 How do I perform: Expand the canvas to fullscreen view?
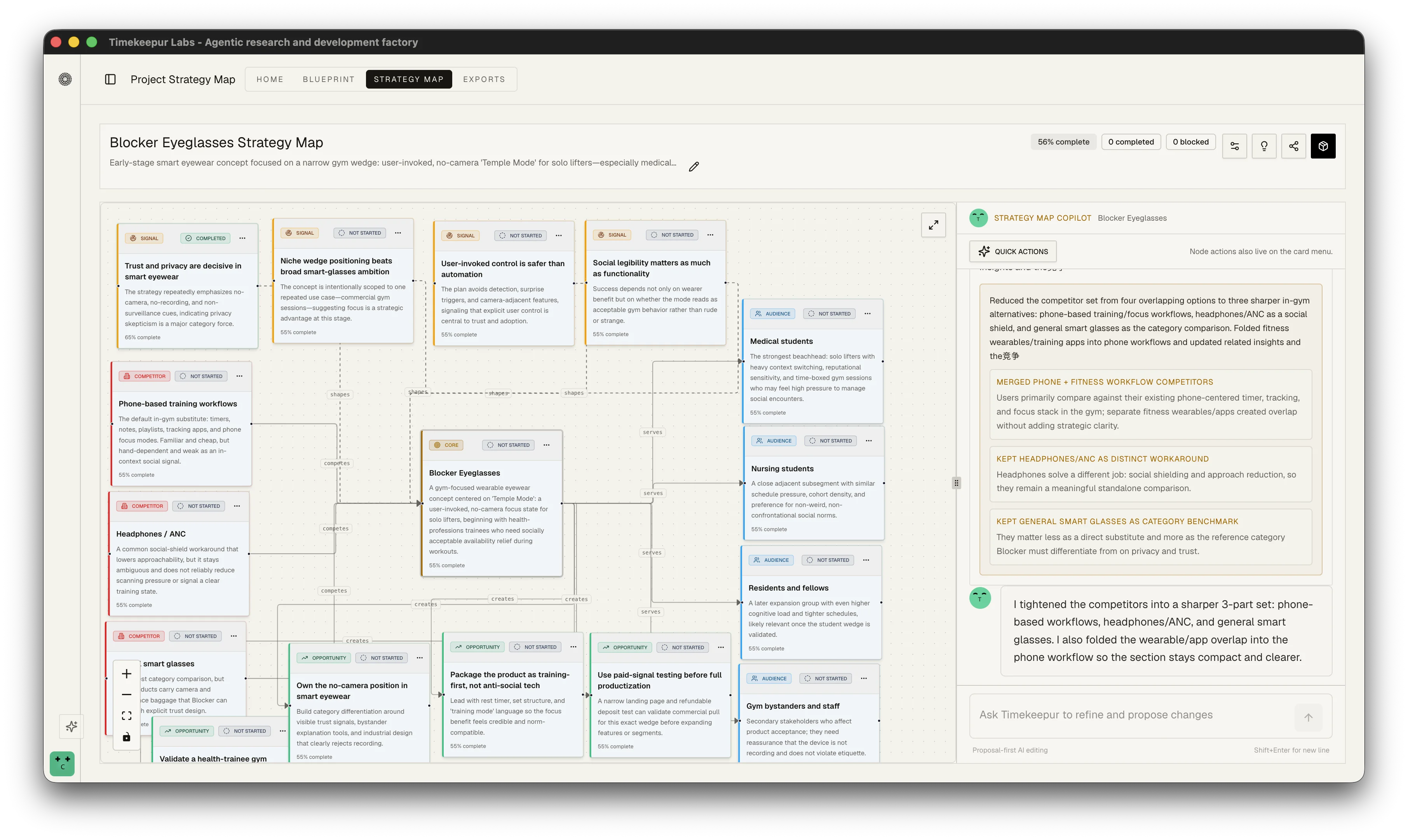(x=934, y=225)
